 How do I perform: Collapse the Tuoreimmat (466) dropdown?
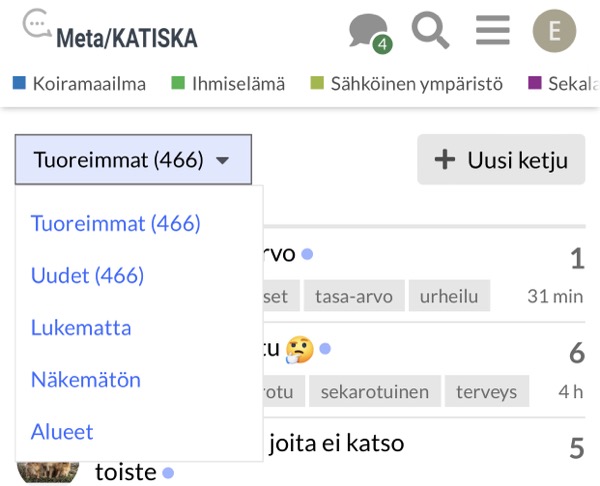click(x=133, y=160)
